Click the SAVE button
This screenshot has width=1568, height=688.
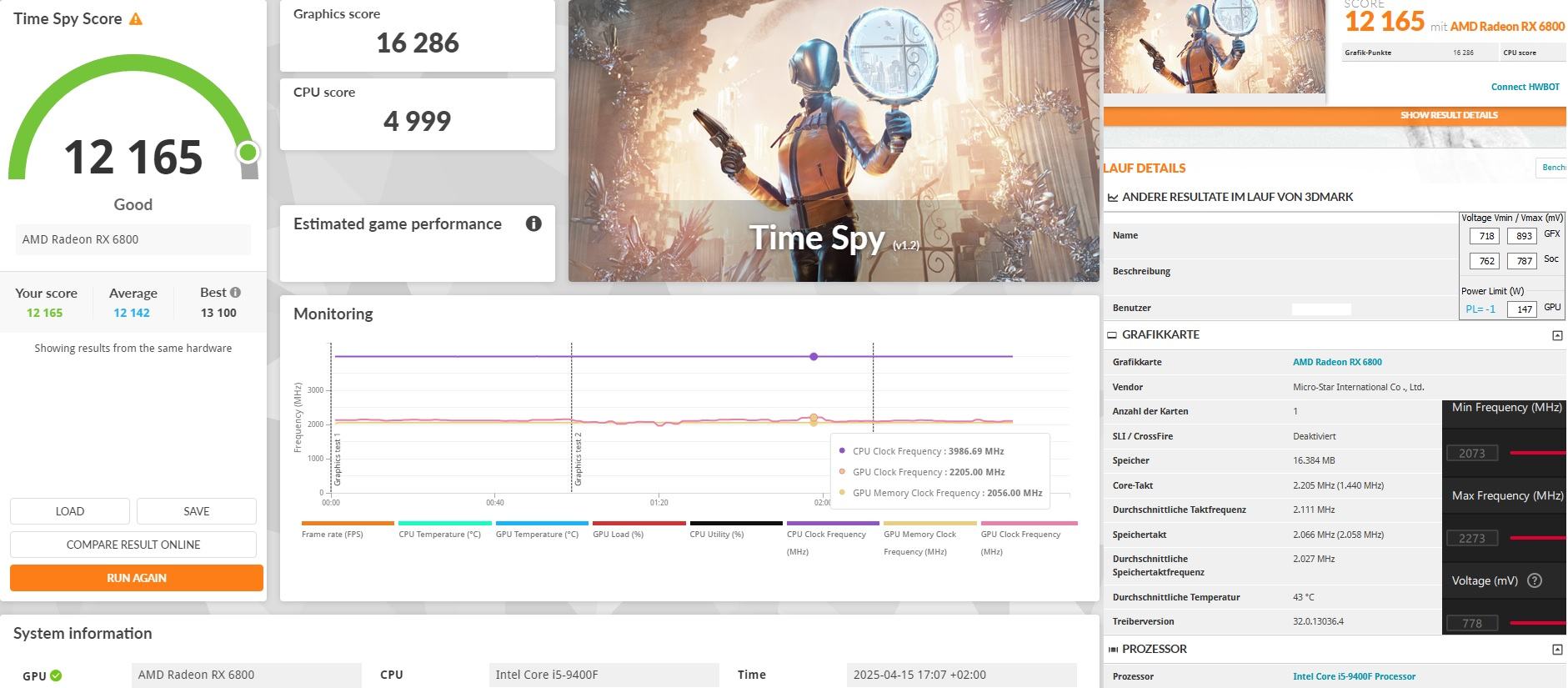(x=197, y=511)
